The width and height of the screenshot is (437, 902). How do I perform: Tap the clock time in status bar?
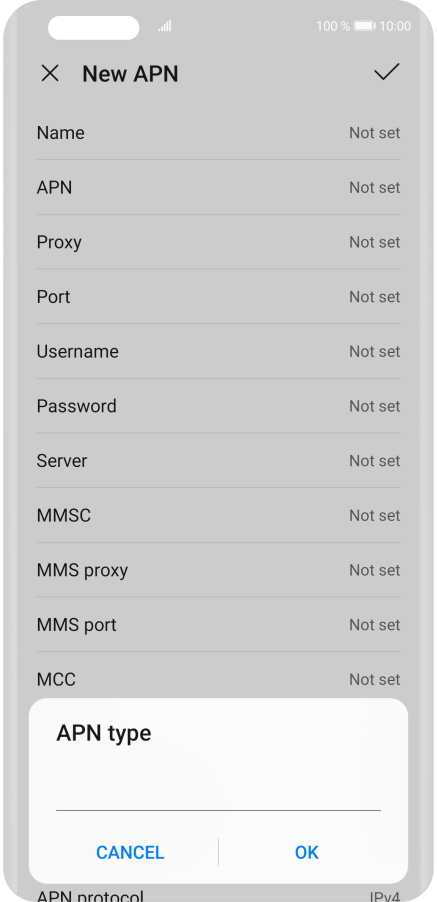pos(396,26)
